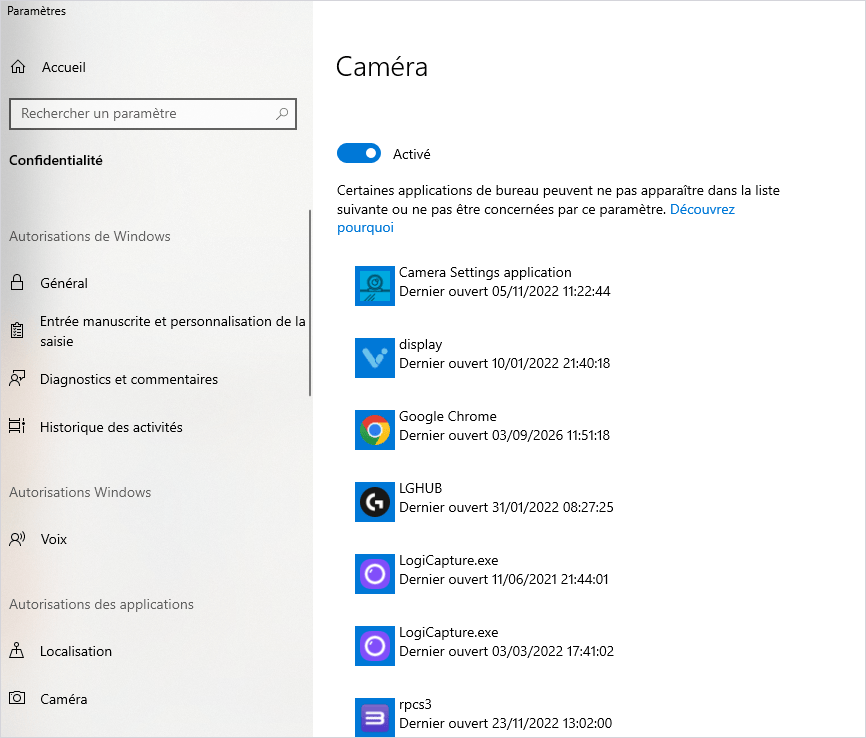The image size is (866, 738).
Task: Click the Historique des activités icon
Action: click(17, 426)
